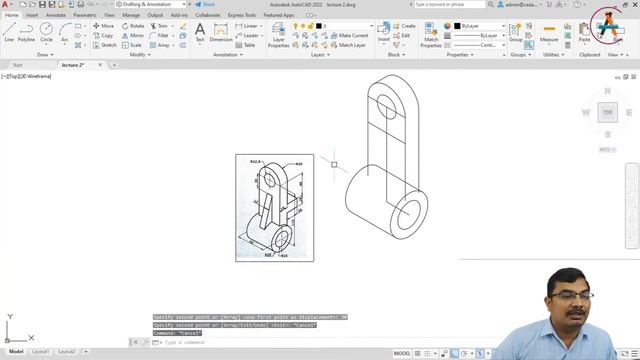The image size is (640, 360).
Task: Click Edit block button
Action: [x=402, y=36]
